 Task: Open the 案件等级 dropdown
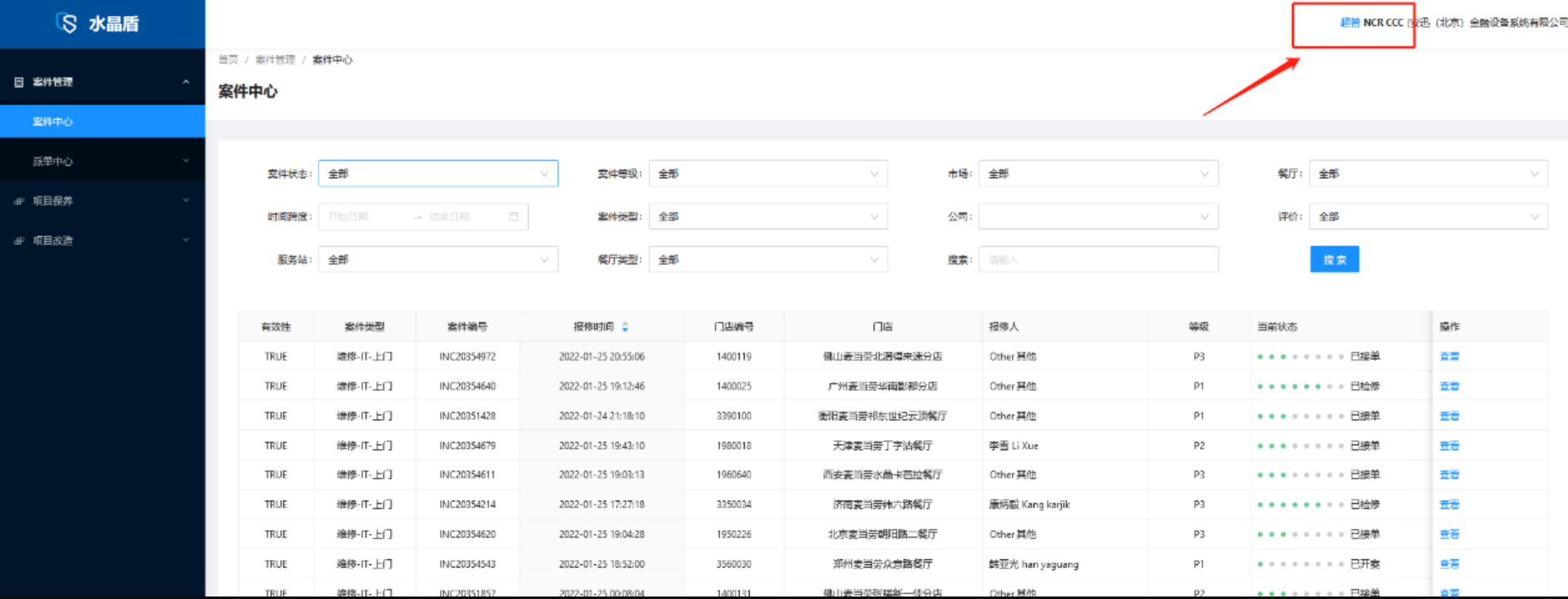click(767, 174)
